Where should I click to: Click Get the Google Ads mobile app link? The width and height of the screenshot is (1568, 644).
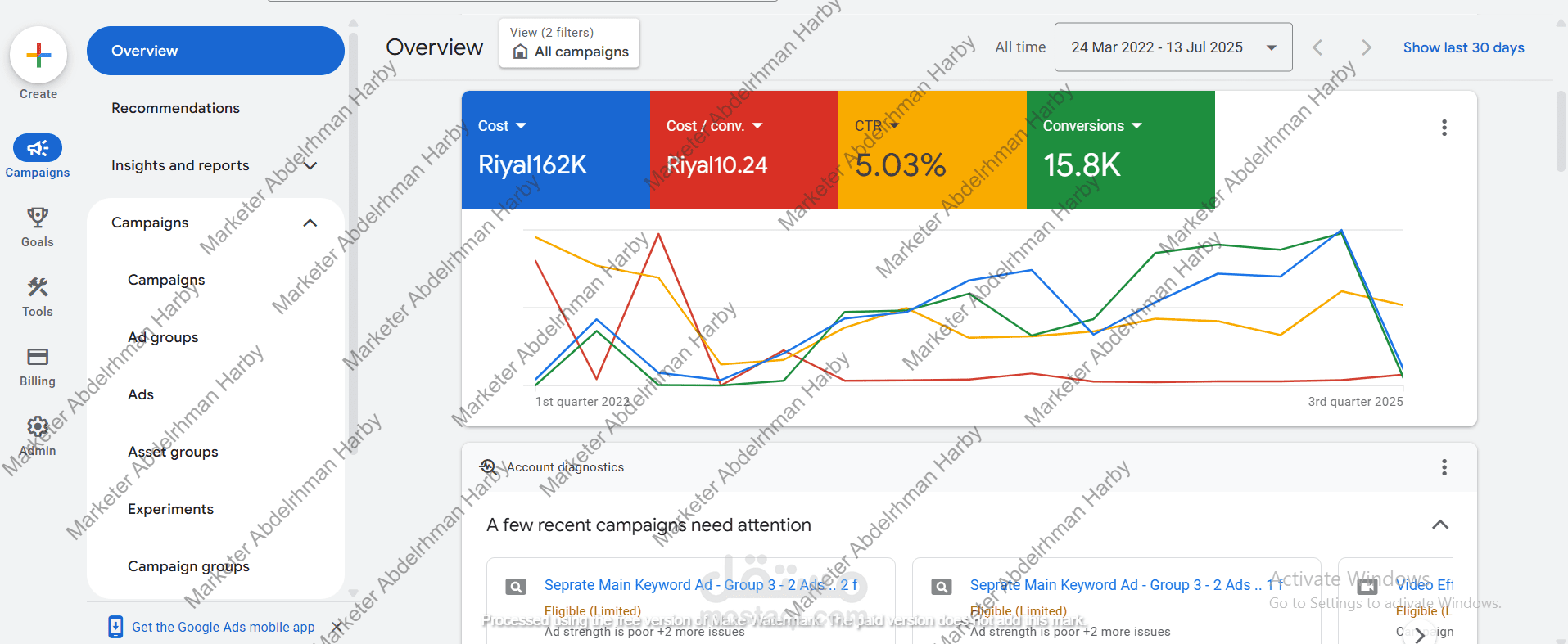[223, 627]
